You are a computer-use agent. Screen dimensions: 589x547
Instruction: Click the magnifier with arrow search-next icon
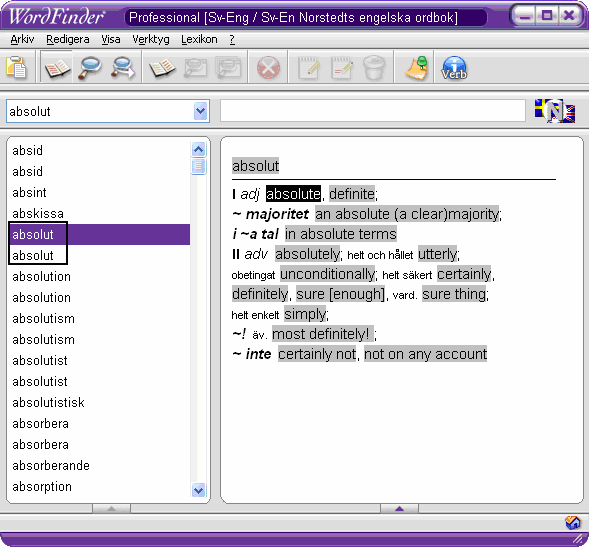pos(123,68)
